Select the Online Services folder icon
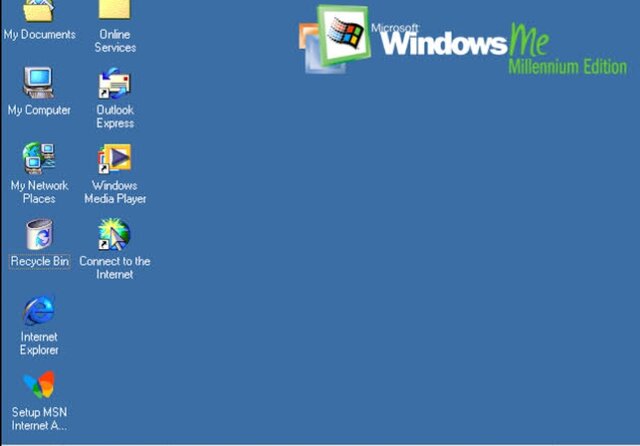This screenshot has width=640, height=446. pyautogui.click(x=115, y=9)
